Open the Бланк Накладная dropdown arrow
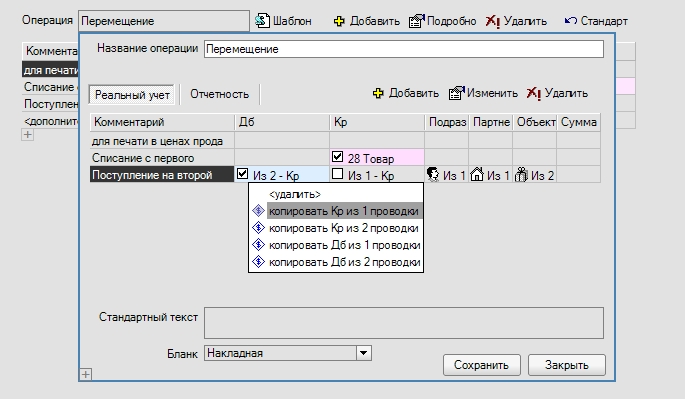Viewport: 685px width, 399px height. (x=363, y=353)
